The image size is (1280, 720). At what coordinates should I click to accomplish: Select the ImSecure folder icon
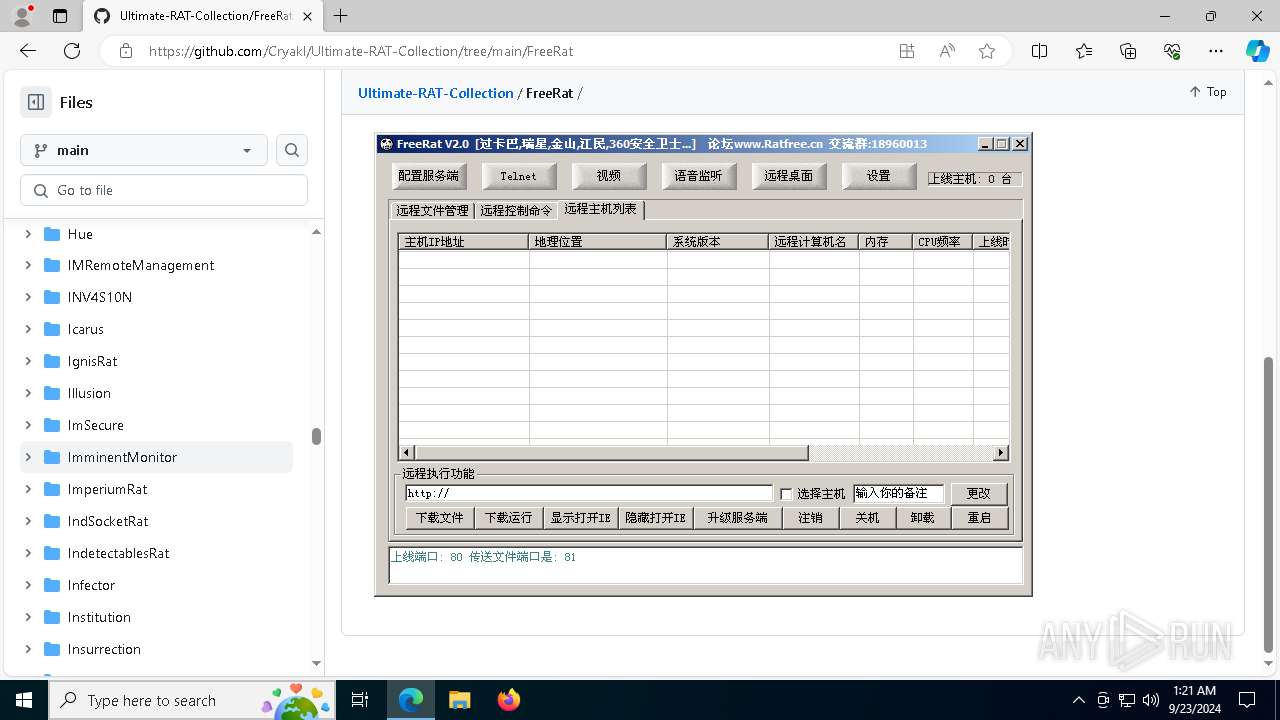click(52, 425)
